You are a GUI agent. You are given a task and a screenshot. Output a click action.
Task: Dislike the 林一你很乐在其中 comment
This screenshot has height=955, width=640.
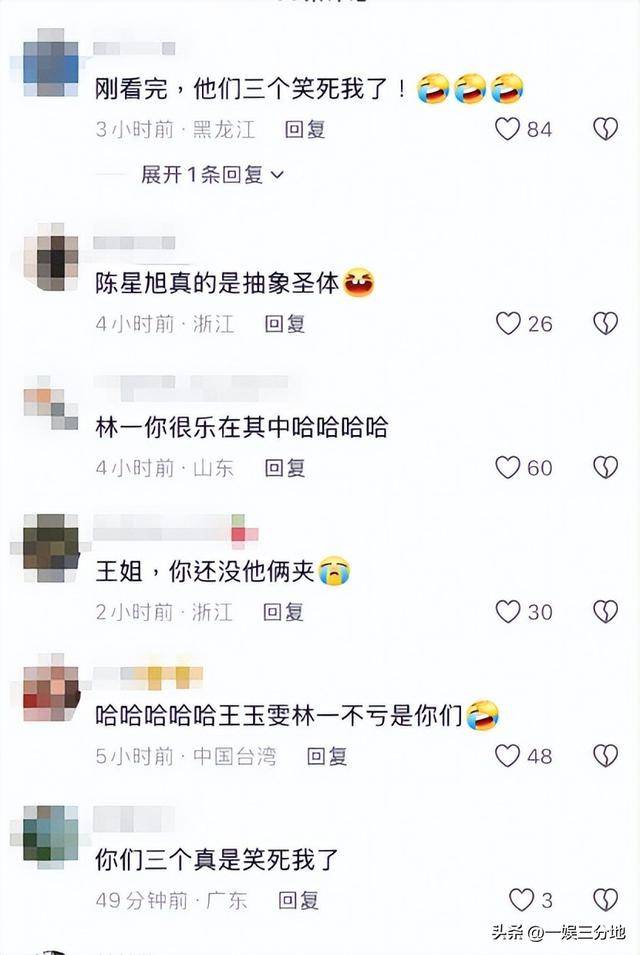coord(605,467)
